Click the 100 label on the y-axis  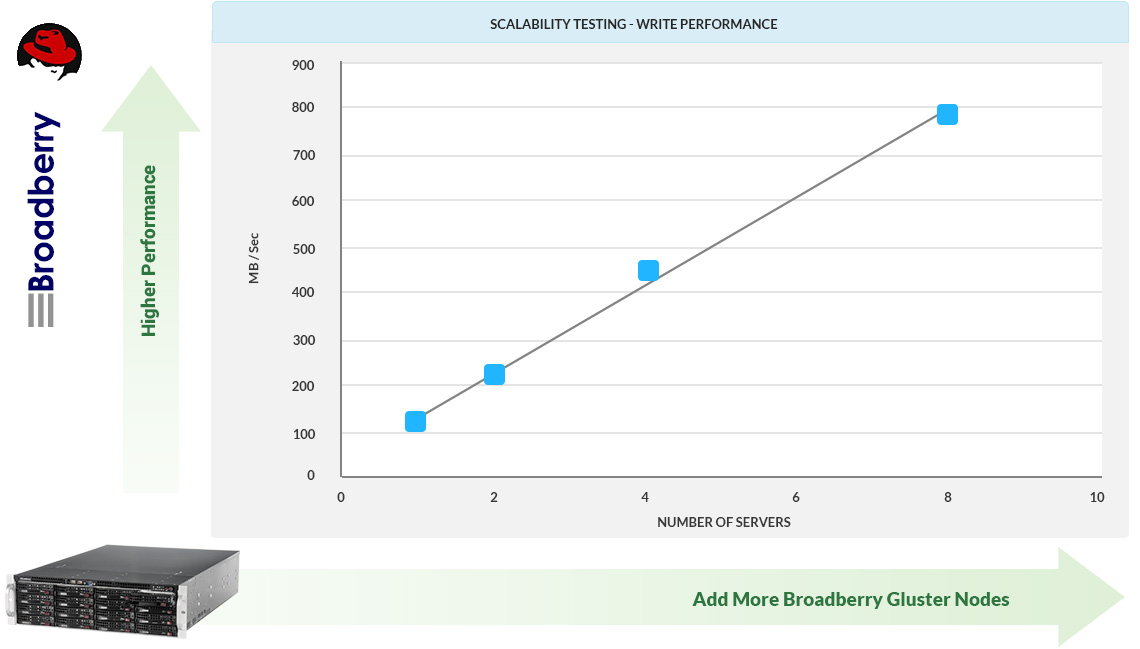point(302,434)
